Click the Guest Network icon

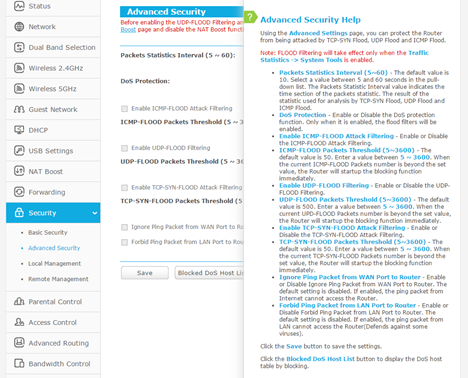(x=19, y=109)
